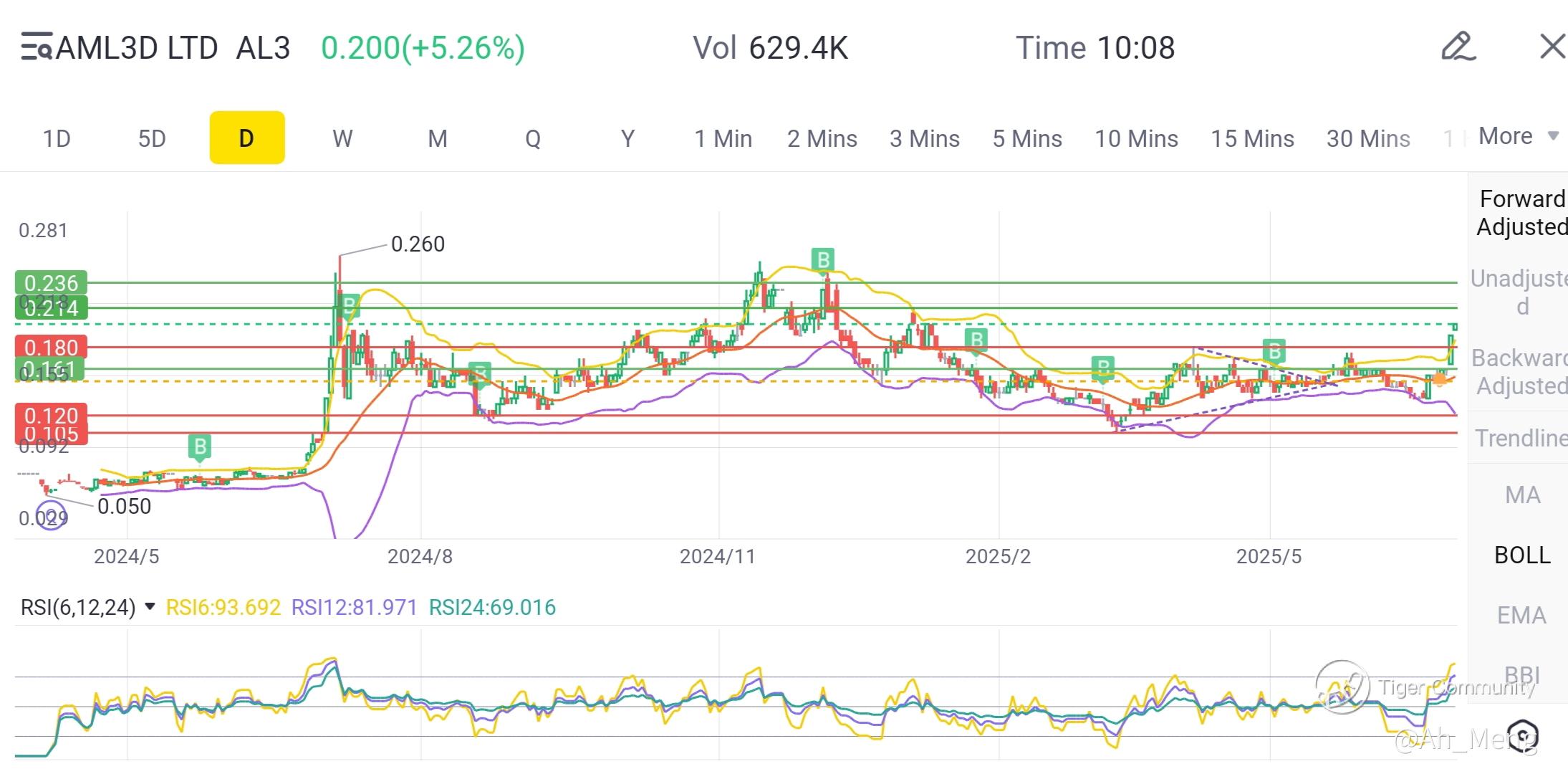This screenshot has height=774, width=1568.
Task: Select Unadjusted price mode
Action: pos(1521,292)
